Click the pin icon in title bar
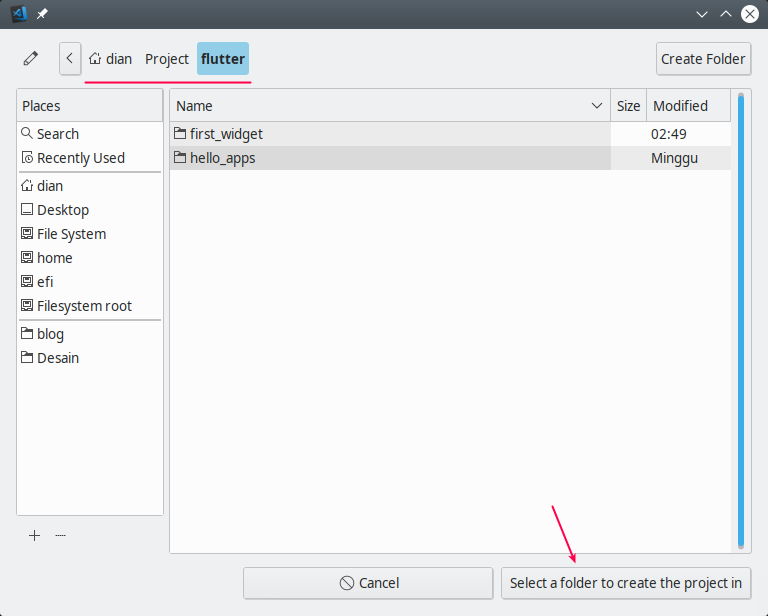768x616 pixels. (42, 14)
